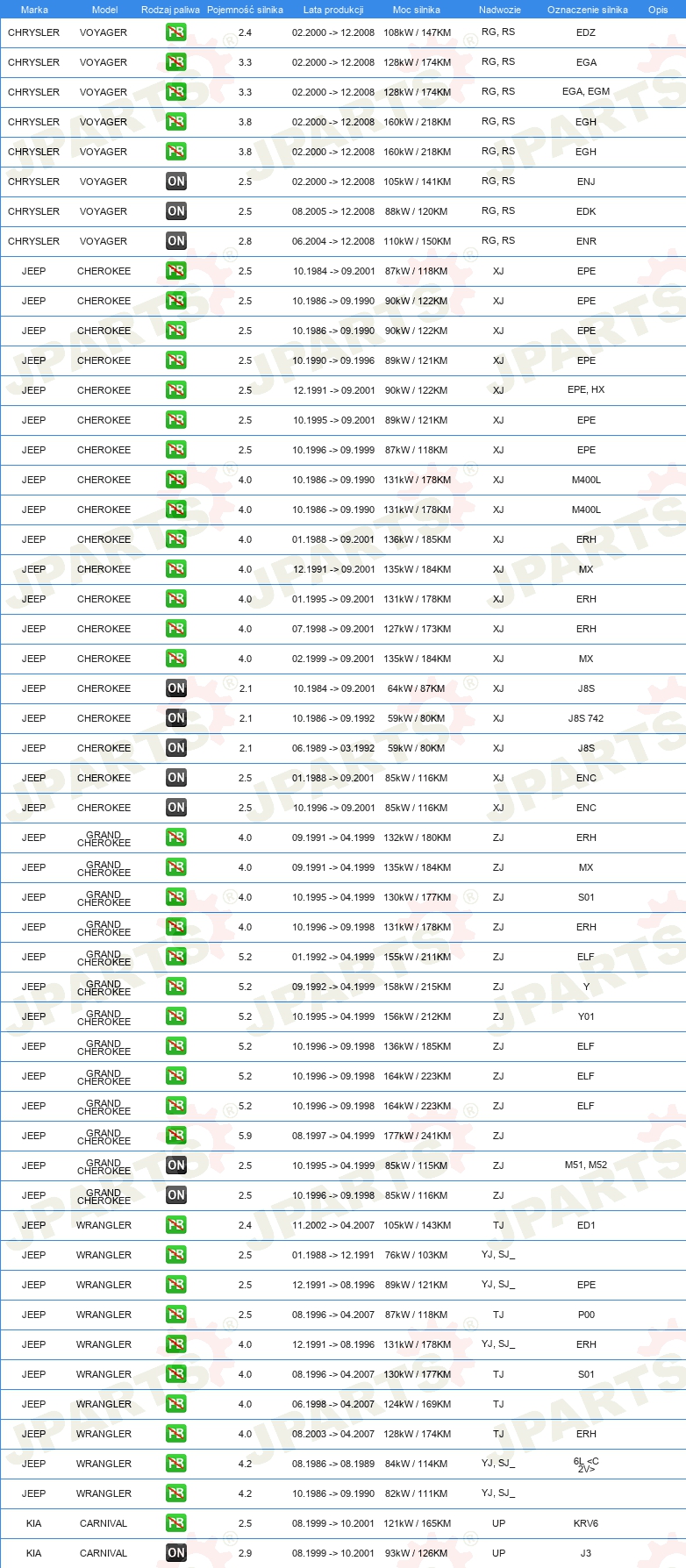Click the ON diesel icon in Voyager EDK row

176,211
